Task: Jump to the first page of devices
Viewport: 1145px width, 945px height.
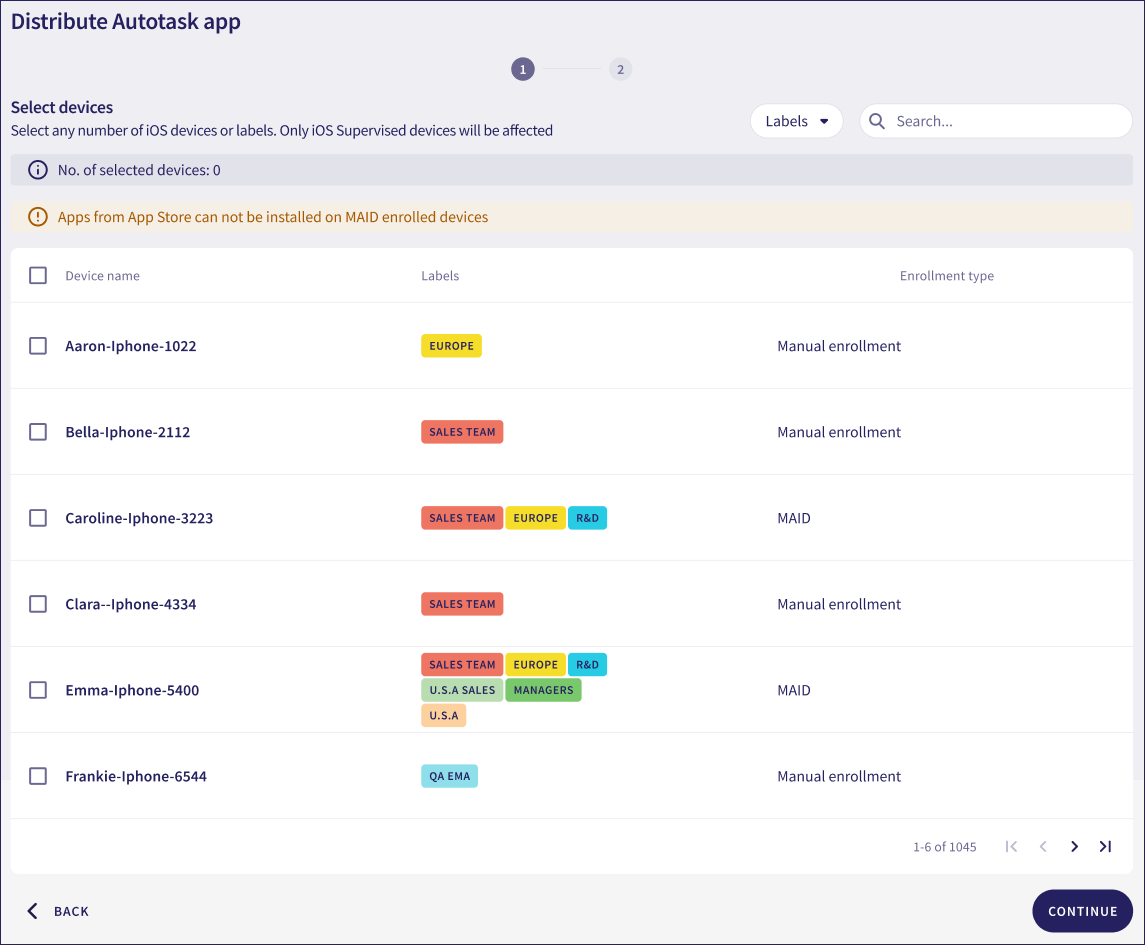Action: [x=1011, y=847]
